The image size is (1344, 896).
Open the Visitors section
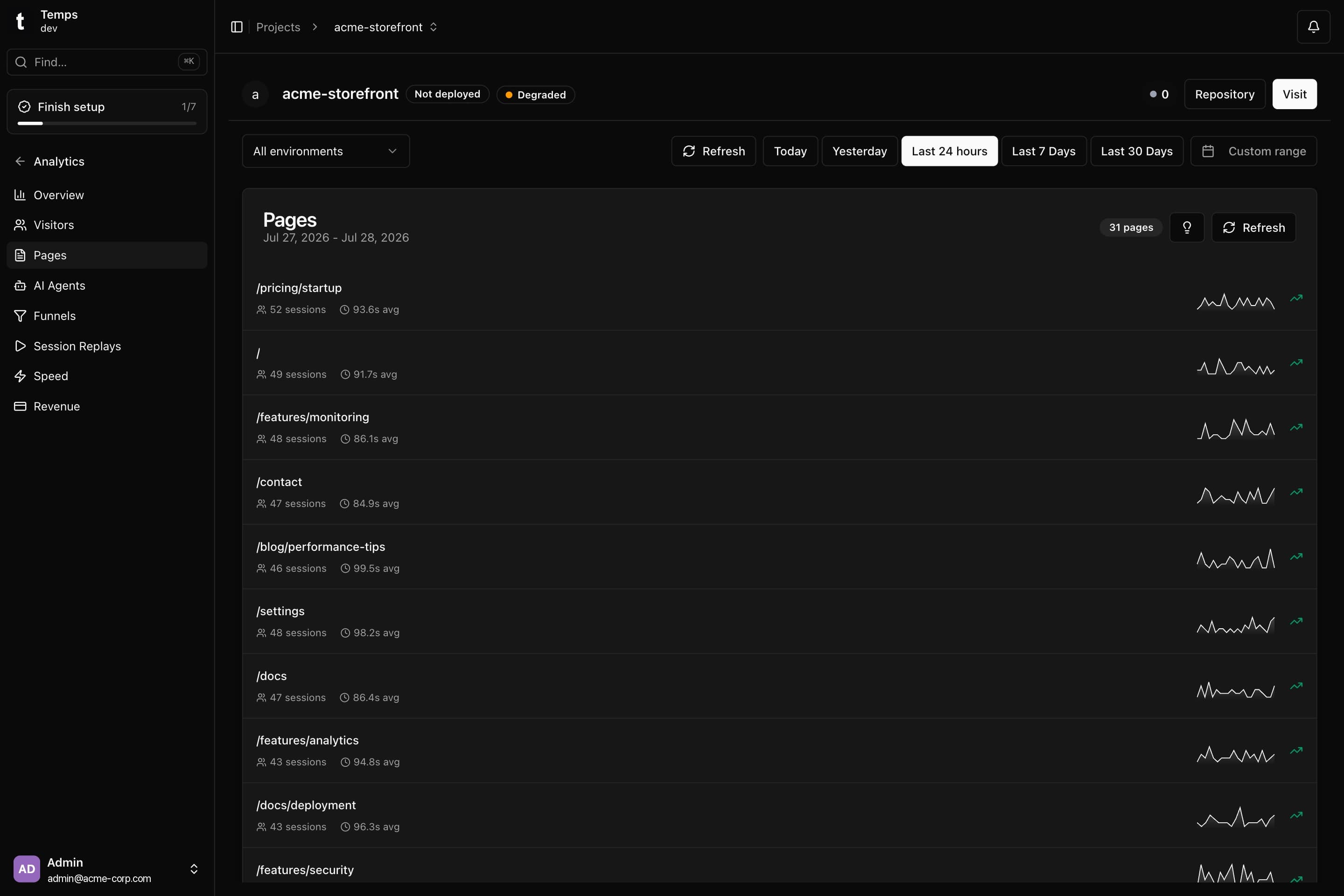point(107,225)
